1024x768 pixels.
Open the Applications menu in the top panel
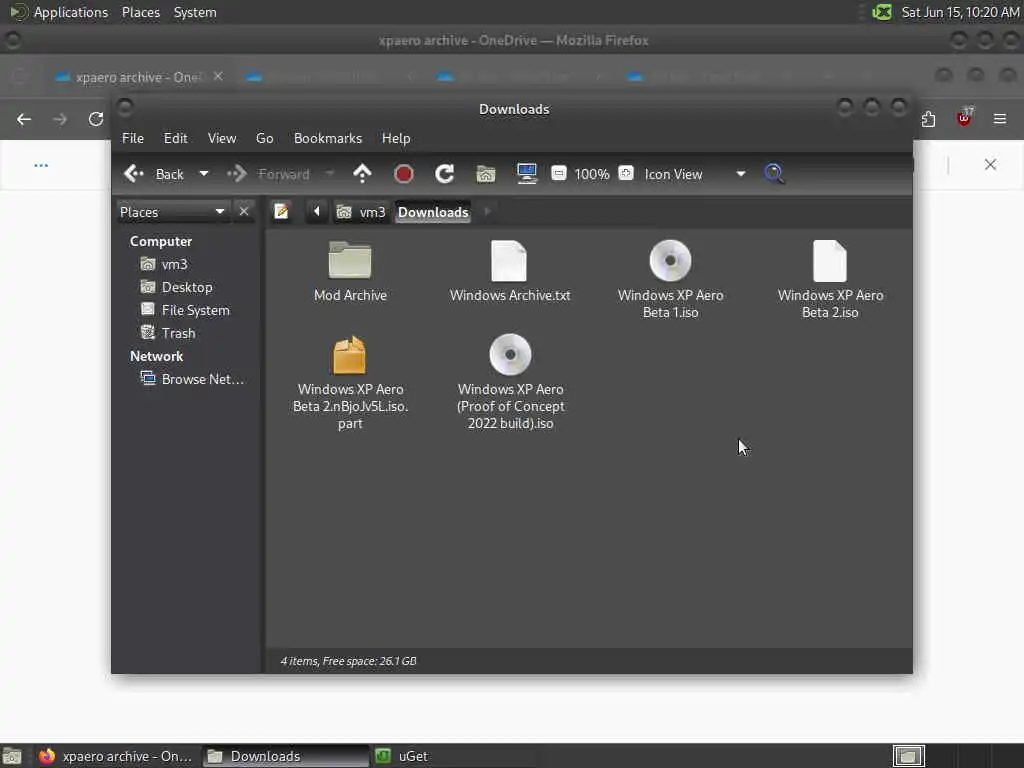(59, 12)
